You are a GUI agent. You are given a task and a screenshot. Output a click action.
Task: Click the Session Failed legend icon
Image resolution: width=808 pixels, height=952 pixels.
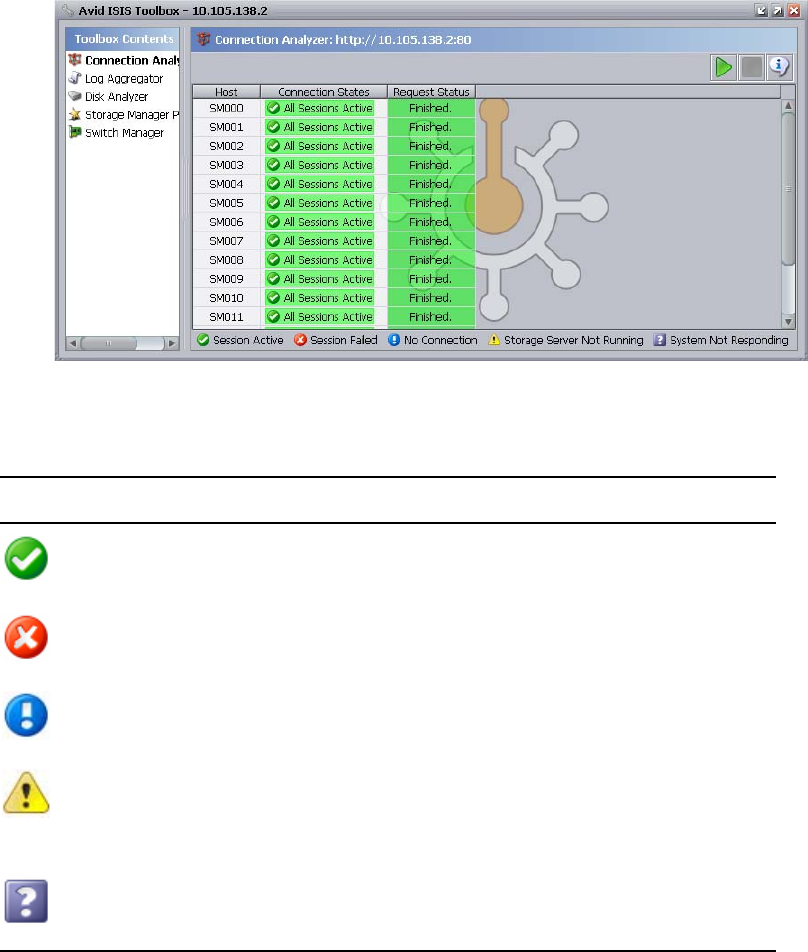point(300,340)
